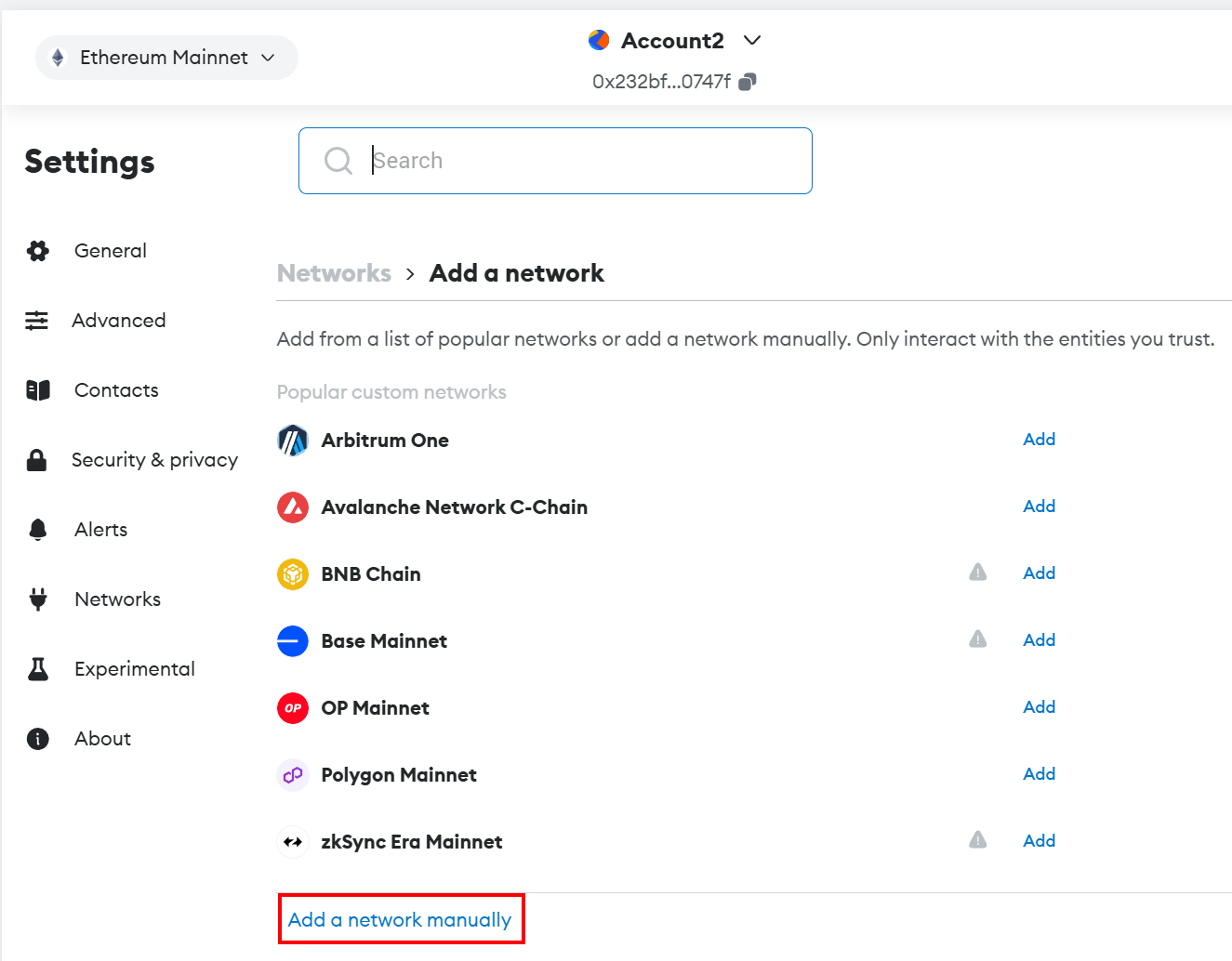1232x961 pixels.
Task: Click the Advanced sliders icon
Action: pos(36,321)
